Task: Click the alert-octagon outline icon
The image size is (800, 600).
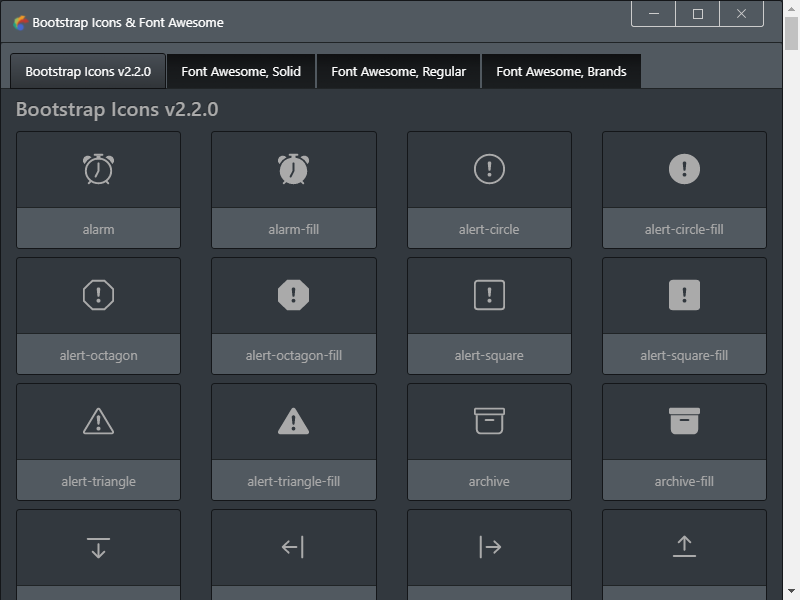Action: (x=98, y=295)
